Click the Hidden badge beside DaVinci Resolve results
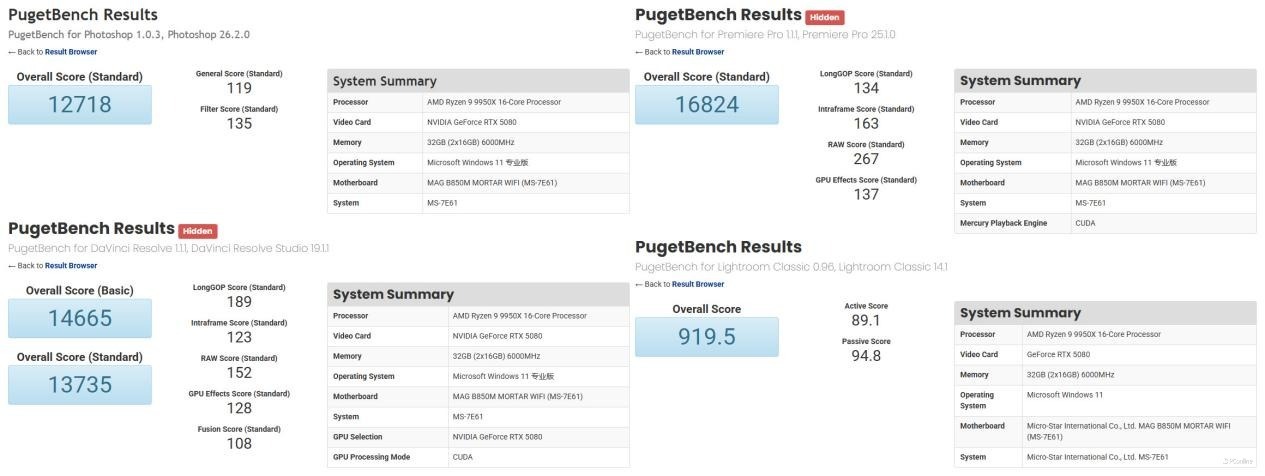The image size is (1265, 476). 198,231
